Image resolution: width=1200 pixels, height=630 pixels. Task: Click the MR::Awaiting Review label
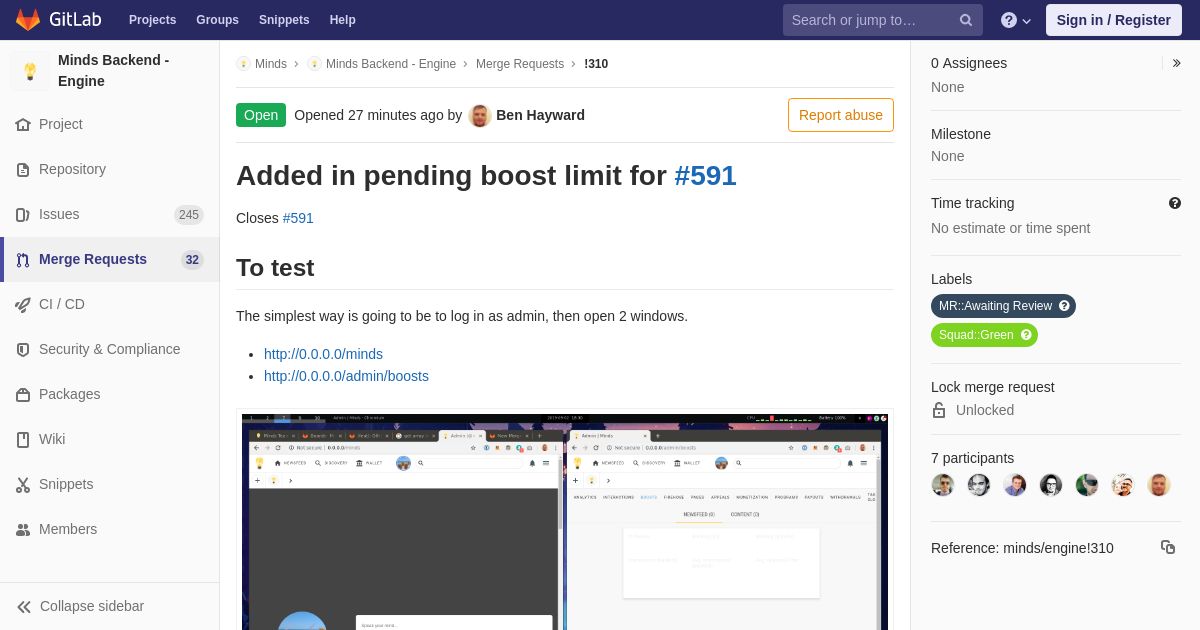pos(1003,306)
